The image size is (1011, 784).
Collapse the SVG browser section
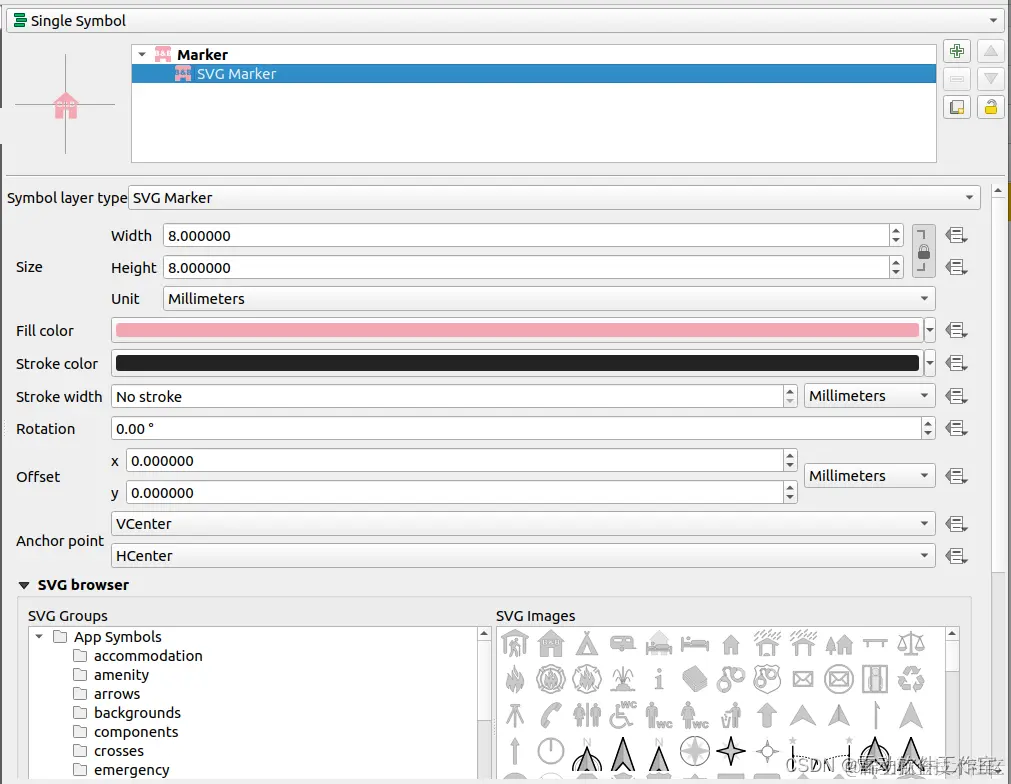(x=24, y=585)
